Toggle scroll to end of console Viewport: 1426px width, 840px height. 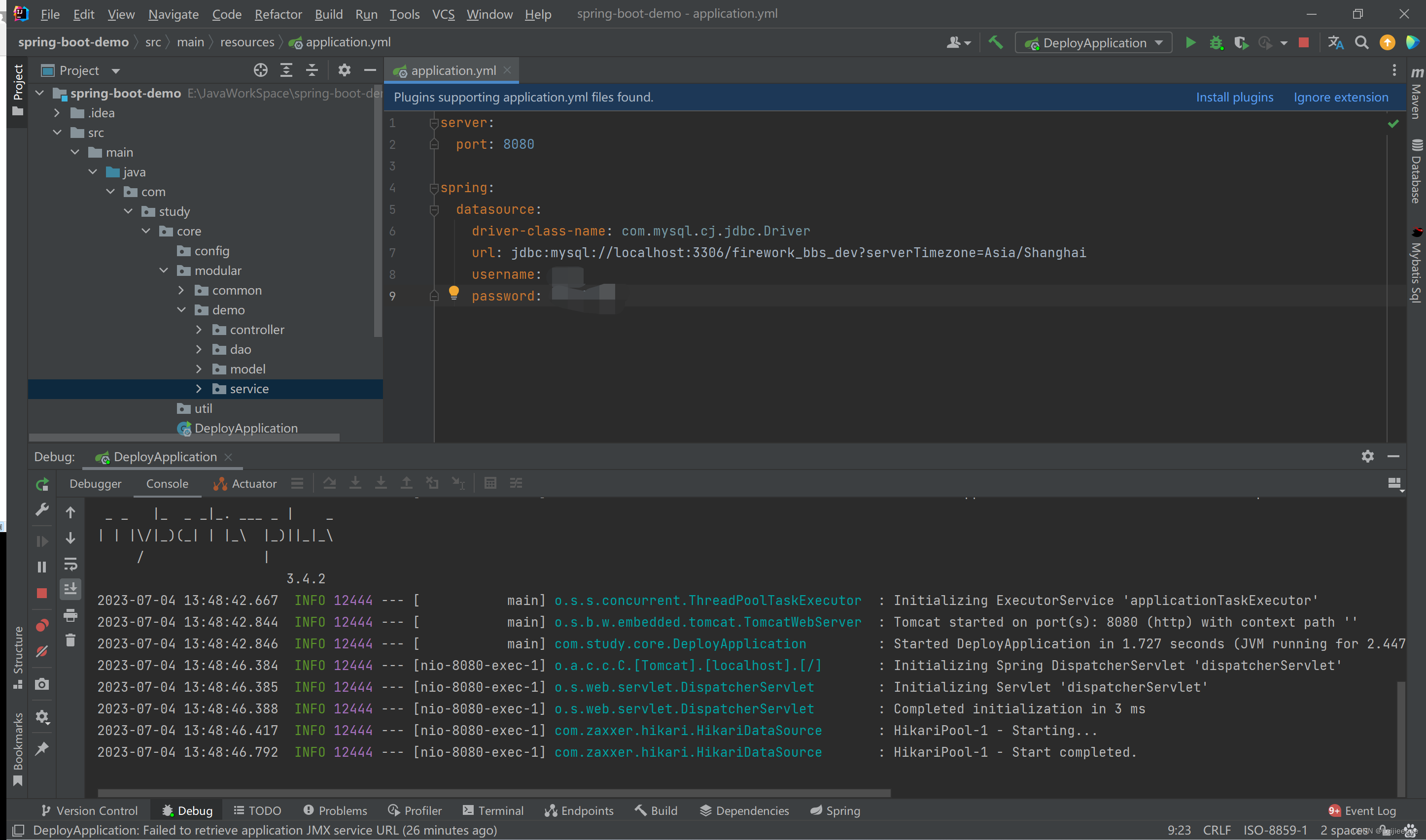(x=70, y=589)
